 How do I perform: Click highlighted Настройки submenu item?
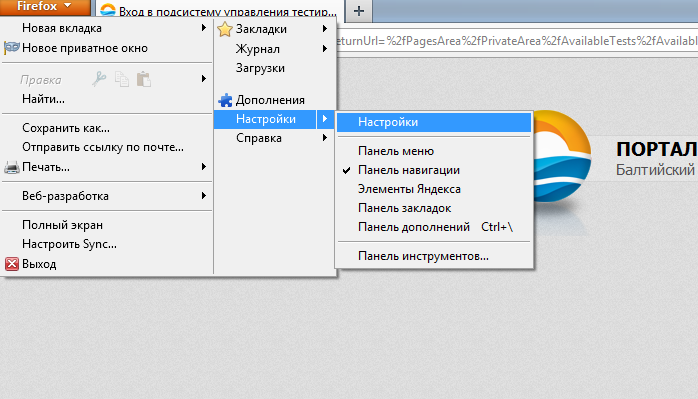click(x=434, y=122)
